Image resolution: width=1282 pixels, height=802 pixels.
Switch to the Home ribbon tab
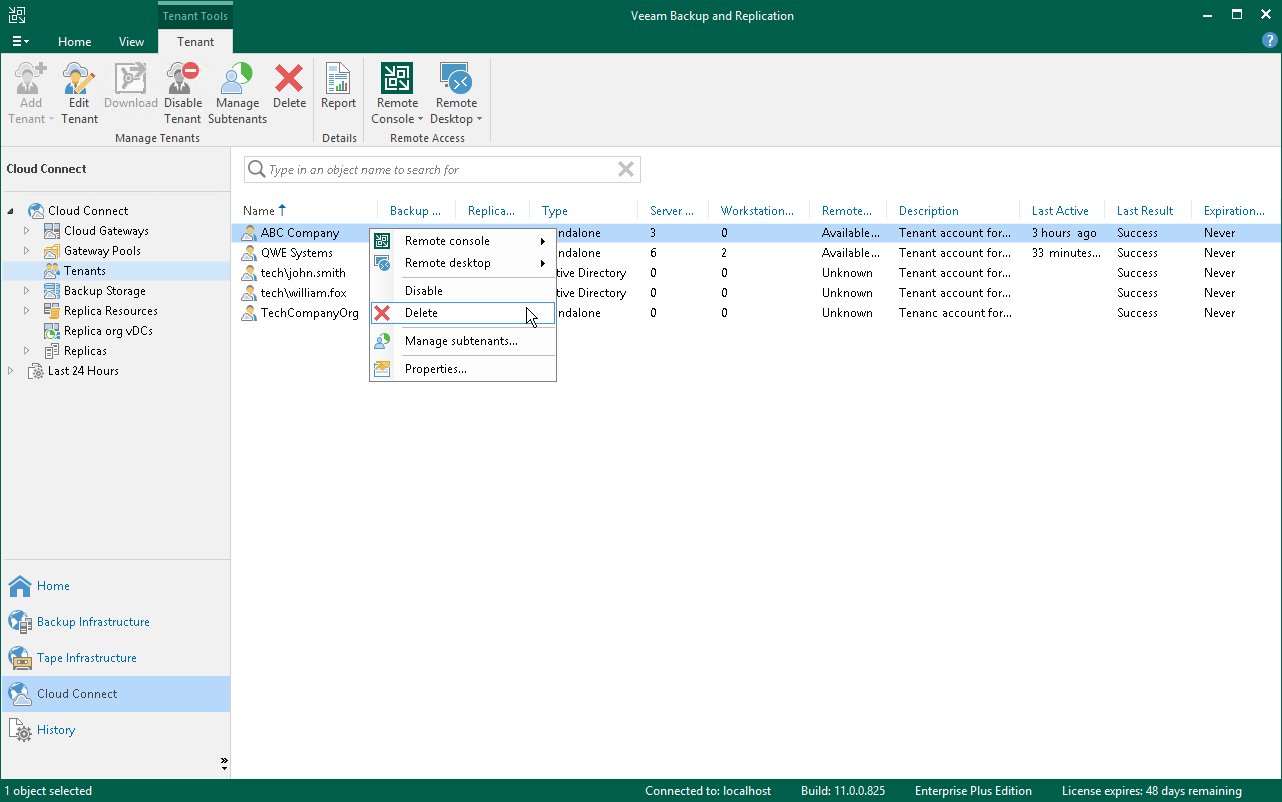pyautogui.click(x=75, y=42)
